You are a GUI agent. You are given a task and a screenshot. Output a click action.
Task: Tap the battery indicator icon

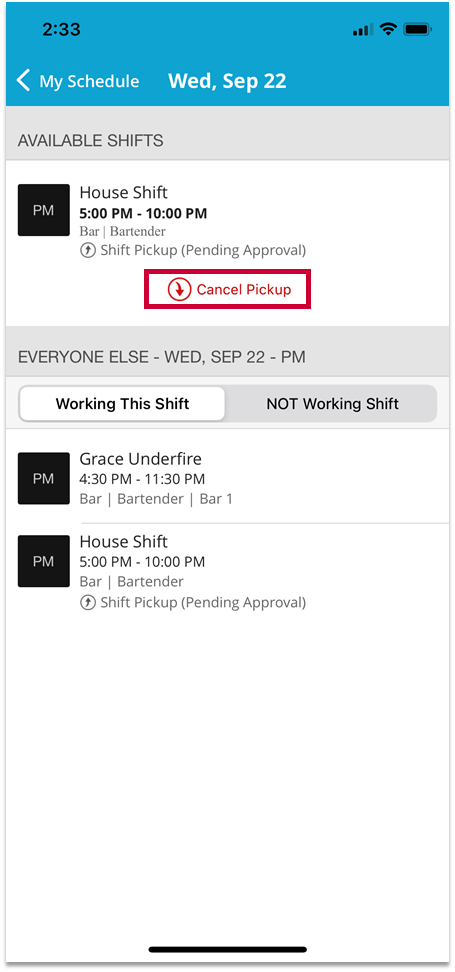pyautogui.click(x=417, y=29)
